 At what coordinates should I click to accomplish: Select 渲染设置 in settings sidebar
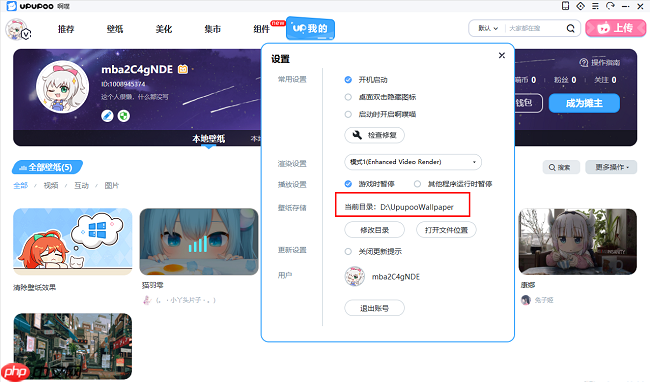292,164
